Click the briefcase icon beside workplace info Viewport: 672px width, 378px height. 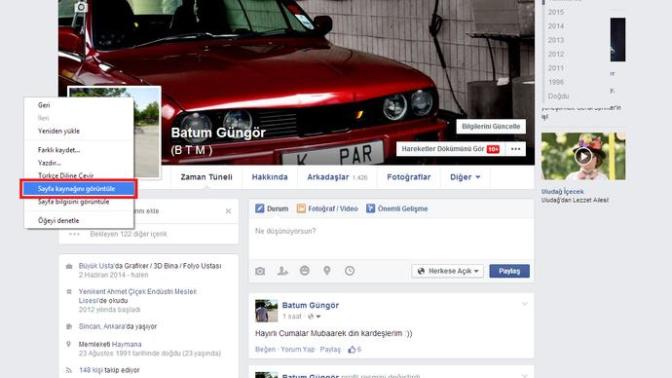[69, 267]
